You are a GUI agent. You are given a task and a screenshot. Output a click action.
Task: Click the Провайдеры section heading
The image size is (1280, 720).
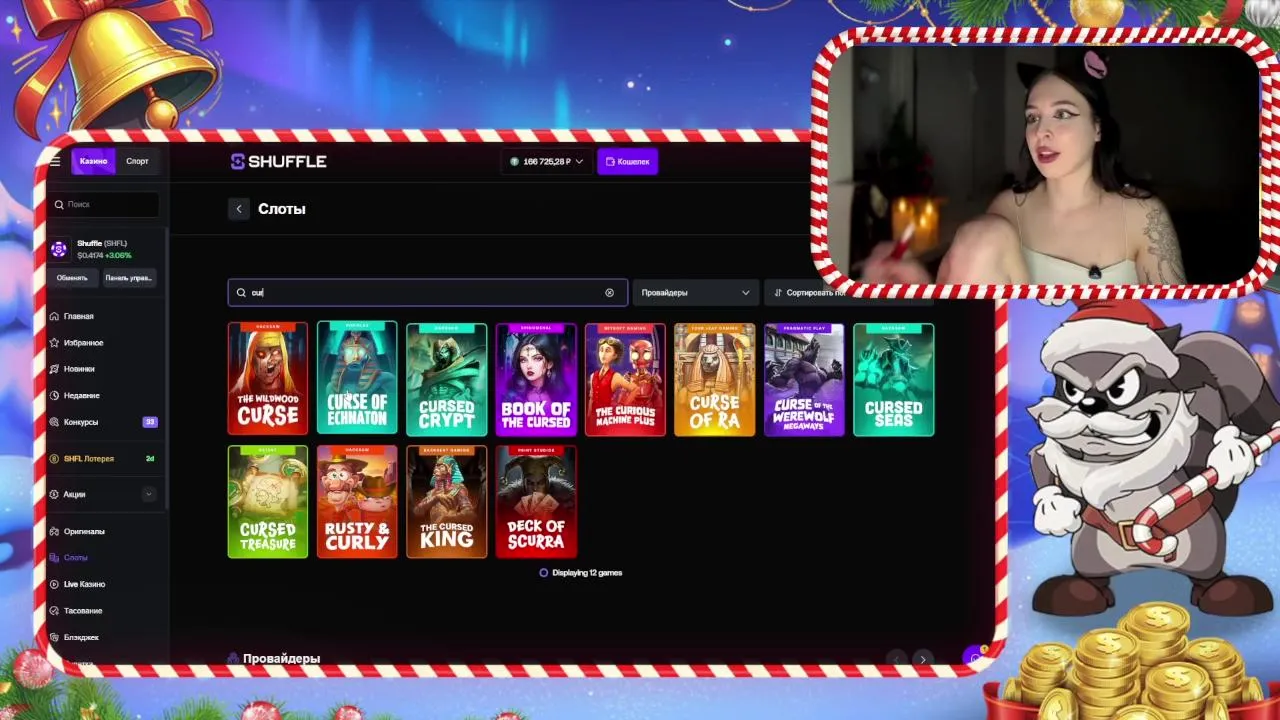point(281,658)
